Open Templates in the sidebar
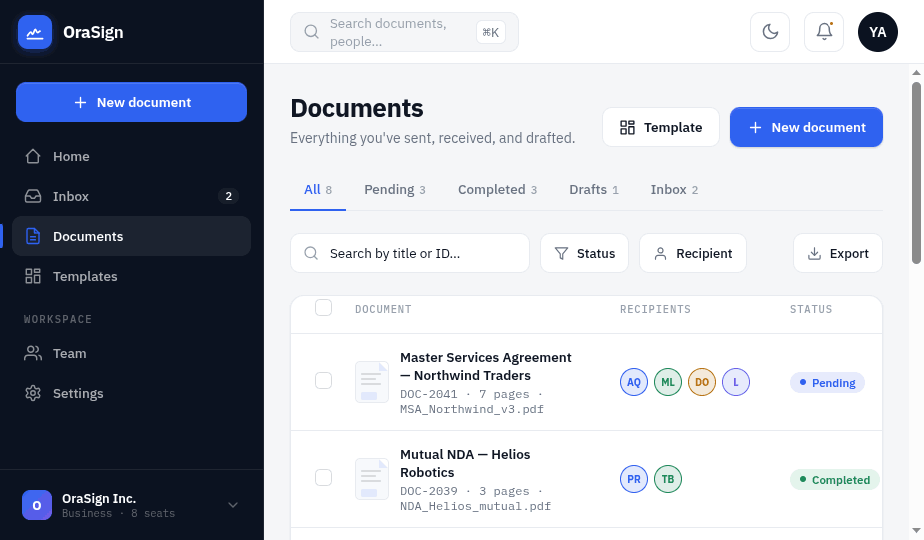The image size is (924, 540). click(131, 276)
